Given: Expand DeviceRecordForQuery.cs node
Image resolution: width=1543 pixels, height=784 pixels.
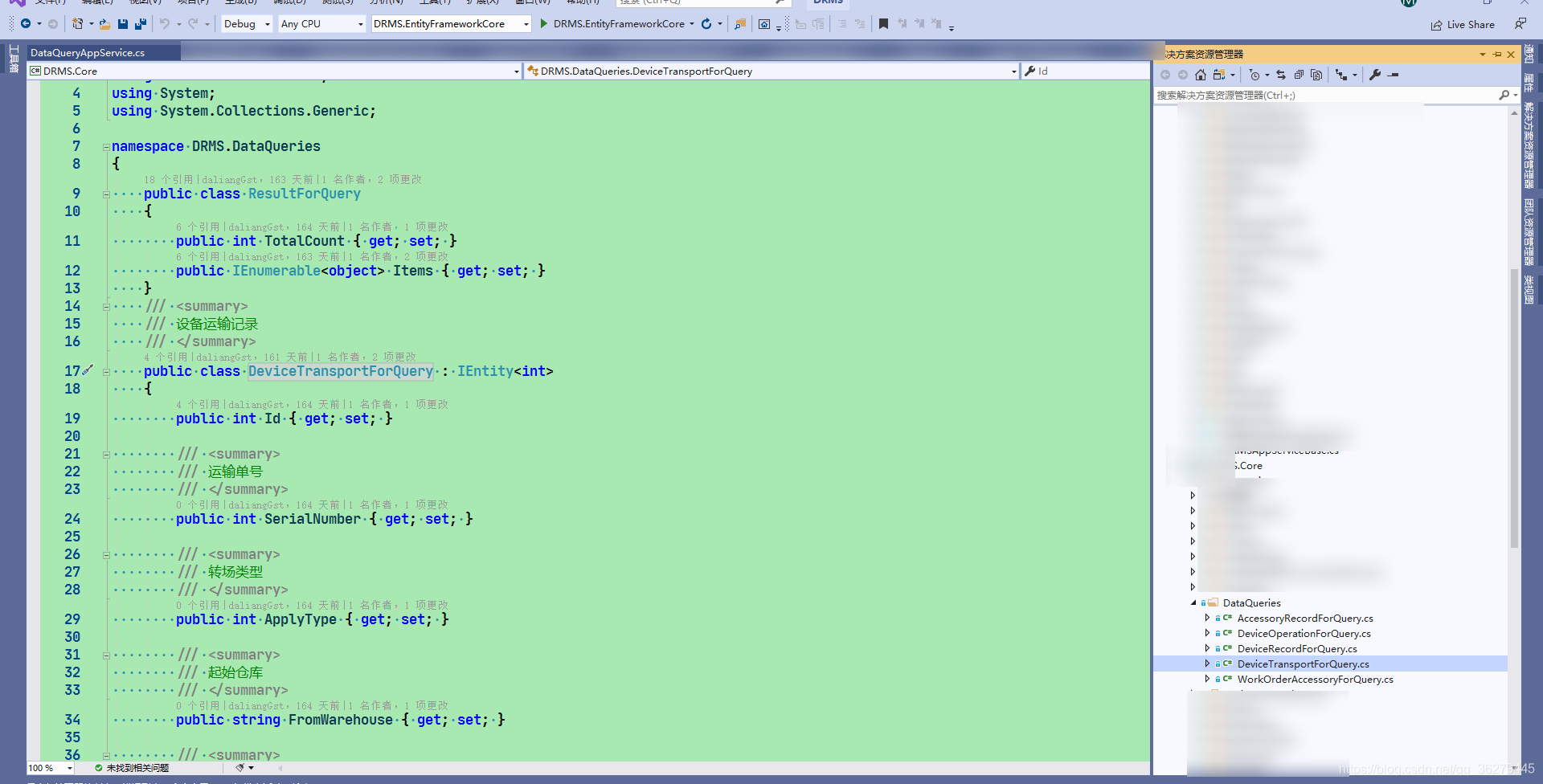Looking at the screenshot, I should (x=1207, y=649).
